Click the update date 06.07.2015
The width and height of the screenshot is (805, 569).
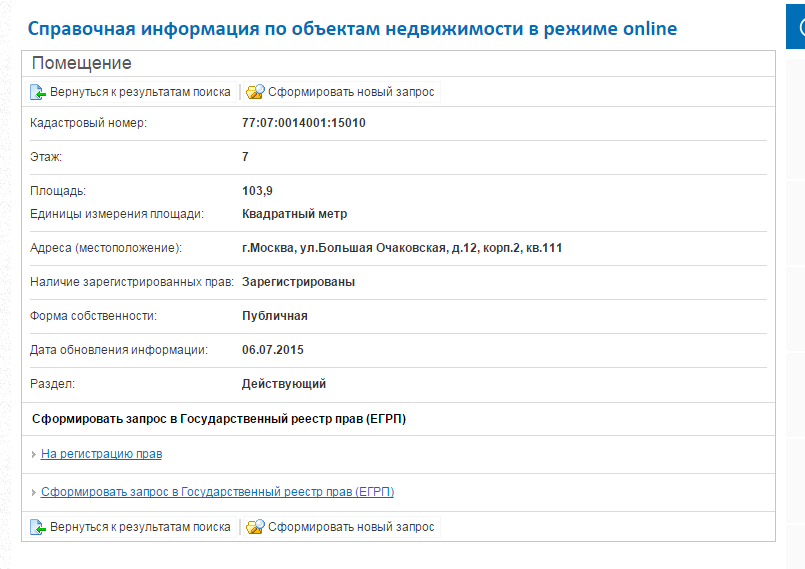click(x=272, y=350)
